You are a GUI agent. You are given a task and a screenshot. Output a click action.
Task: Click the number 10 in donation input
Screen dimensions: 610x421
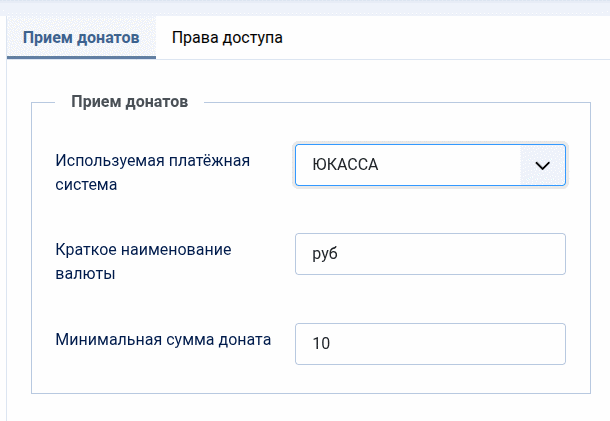point(321,344)
